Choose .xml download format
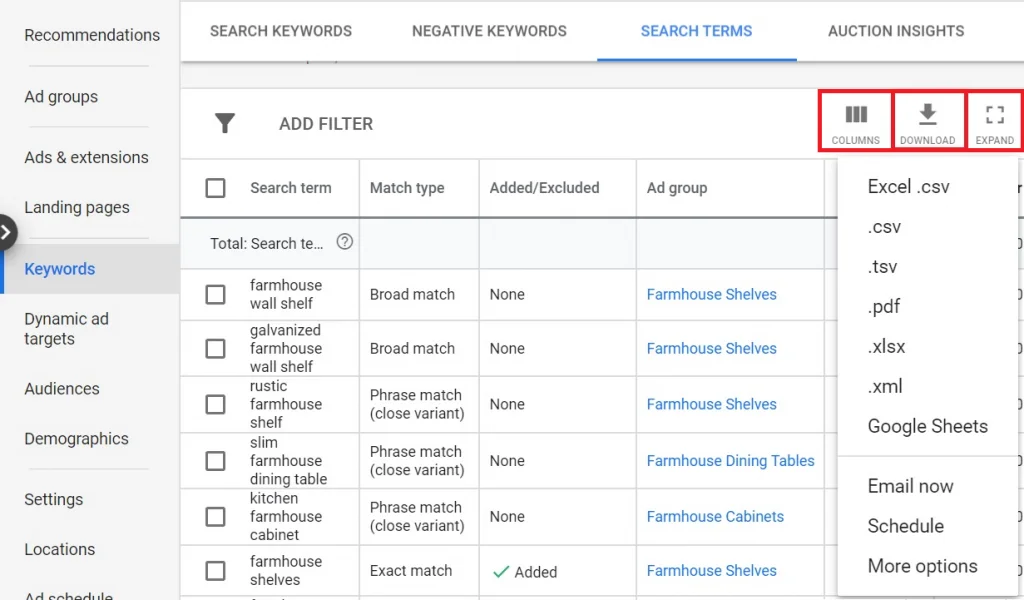This screenshot has height=600, width=1024. [x=885, y=386]
